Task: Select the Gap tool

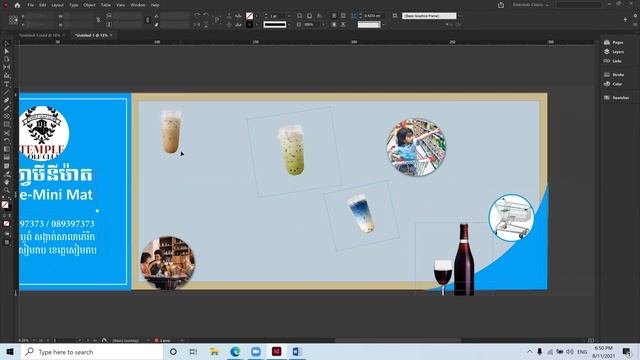Action: tap(7, 67)
